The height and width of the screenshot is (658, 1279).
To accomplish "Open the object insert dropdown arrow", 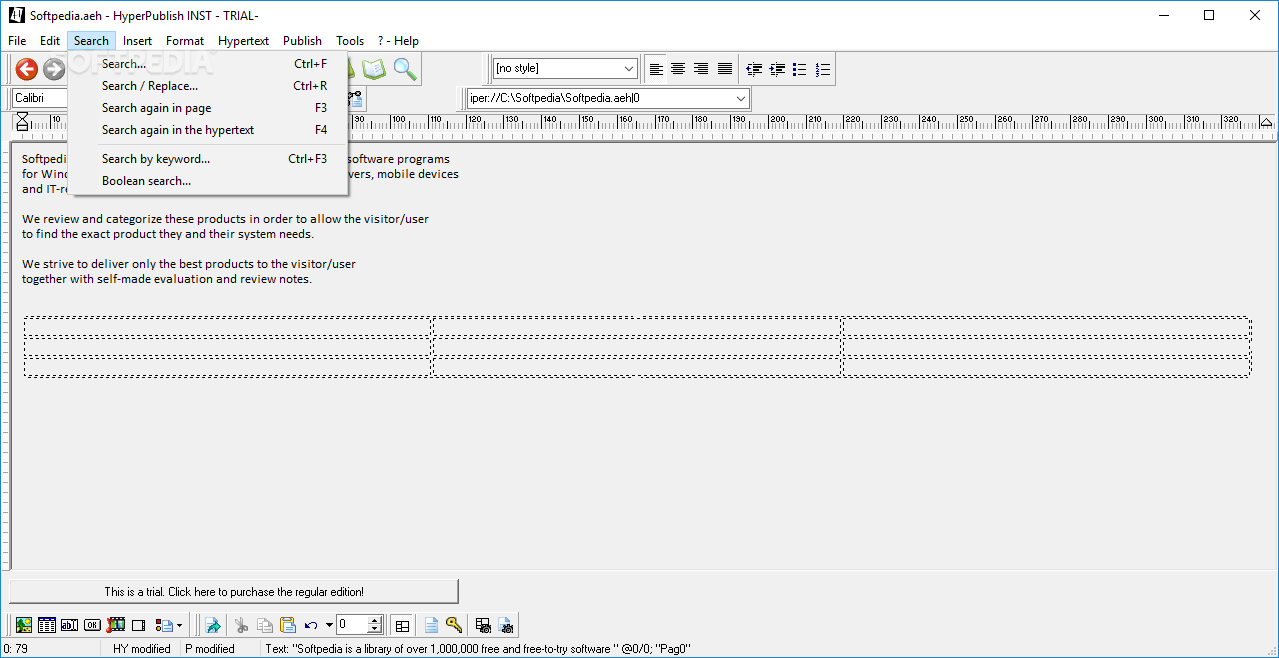I will pyautogui.click(x=179, y=626).
